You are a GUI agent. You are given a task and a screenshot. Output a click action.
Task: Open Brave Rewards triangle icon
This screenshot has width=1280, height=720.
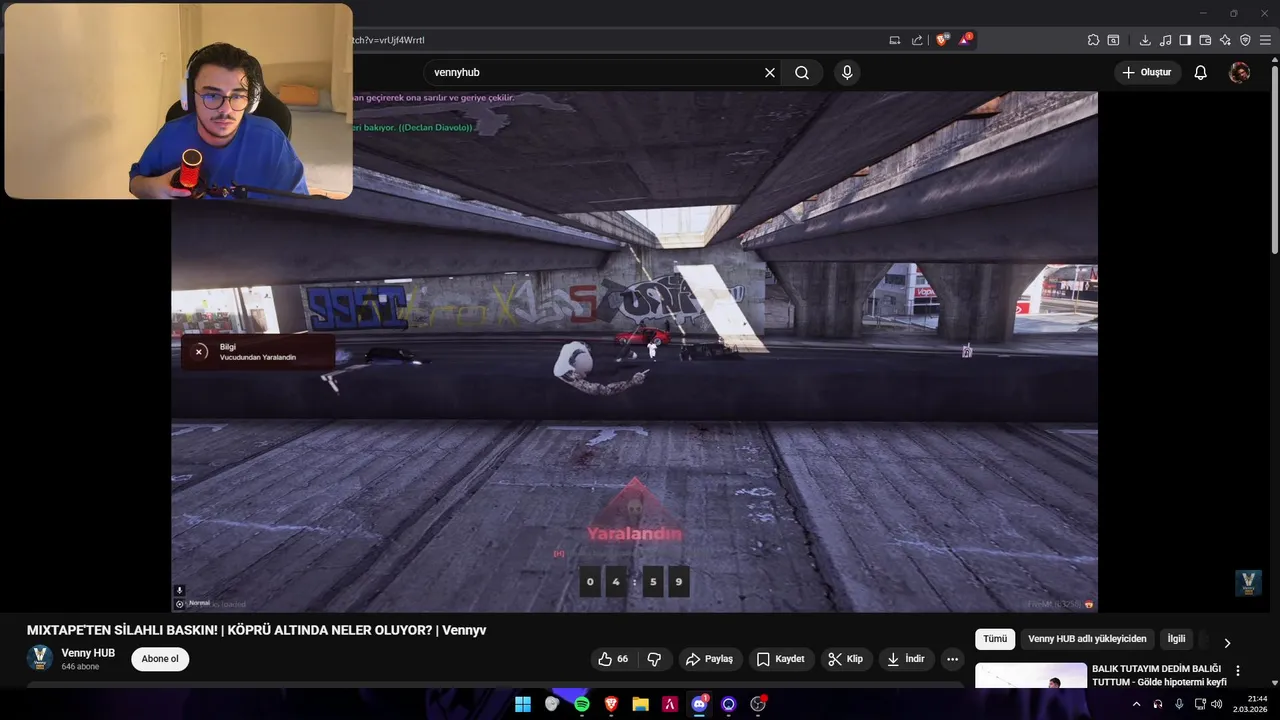[x=965, y=40]
